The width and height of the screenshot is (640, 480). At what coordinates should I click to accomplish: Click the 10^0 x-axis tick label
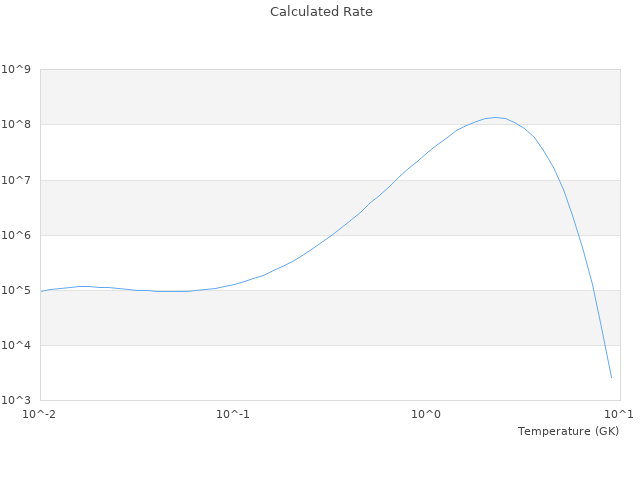427,414
